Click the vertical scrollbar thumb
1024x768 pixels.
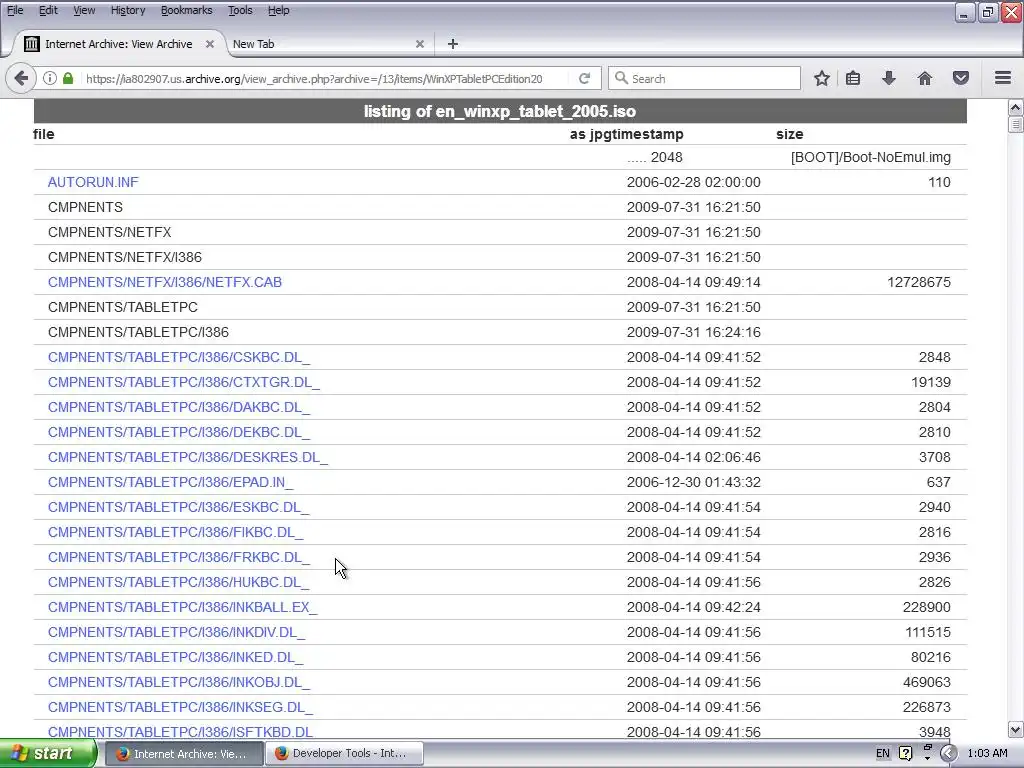click(x=1016, y=124)
